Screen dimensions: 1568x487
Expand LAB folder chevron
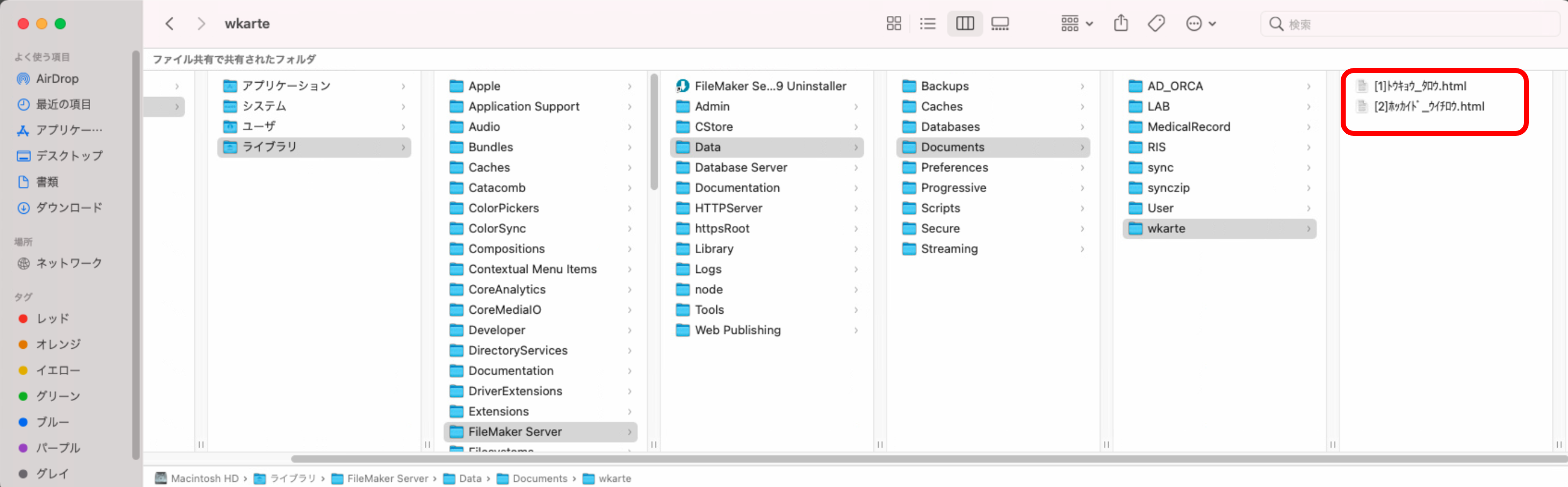coord(1309,107)
